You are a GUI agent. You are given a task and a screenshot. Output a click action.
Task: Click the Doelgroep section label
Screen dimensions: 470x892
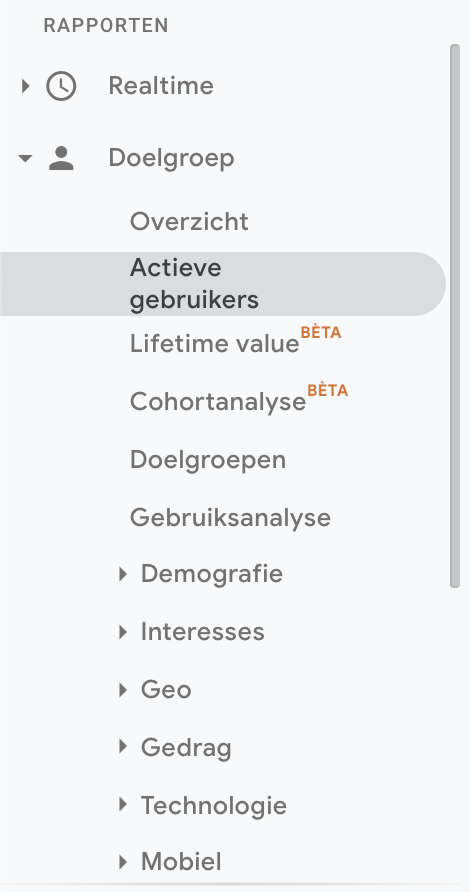pos(171,158)
